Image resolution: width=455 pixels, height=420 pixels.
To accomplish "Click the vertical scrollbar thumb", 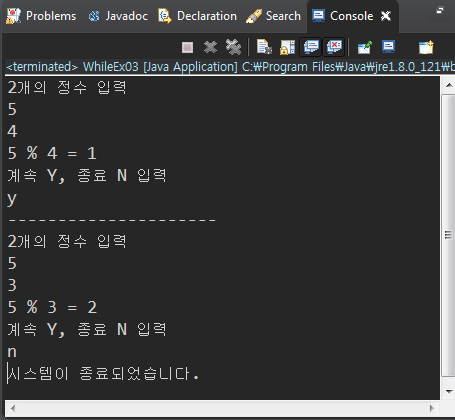I will point(448,235).
